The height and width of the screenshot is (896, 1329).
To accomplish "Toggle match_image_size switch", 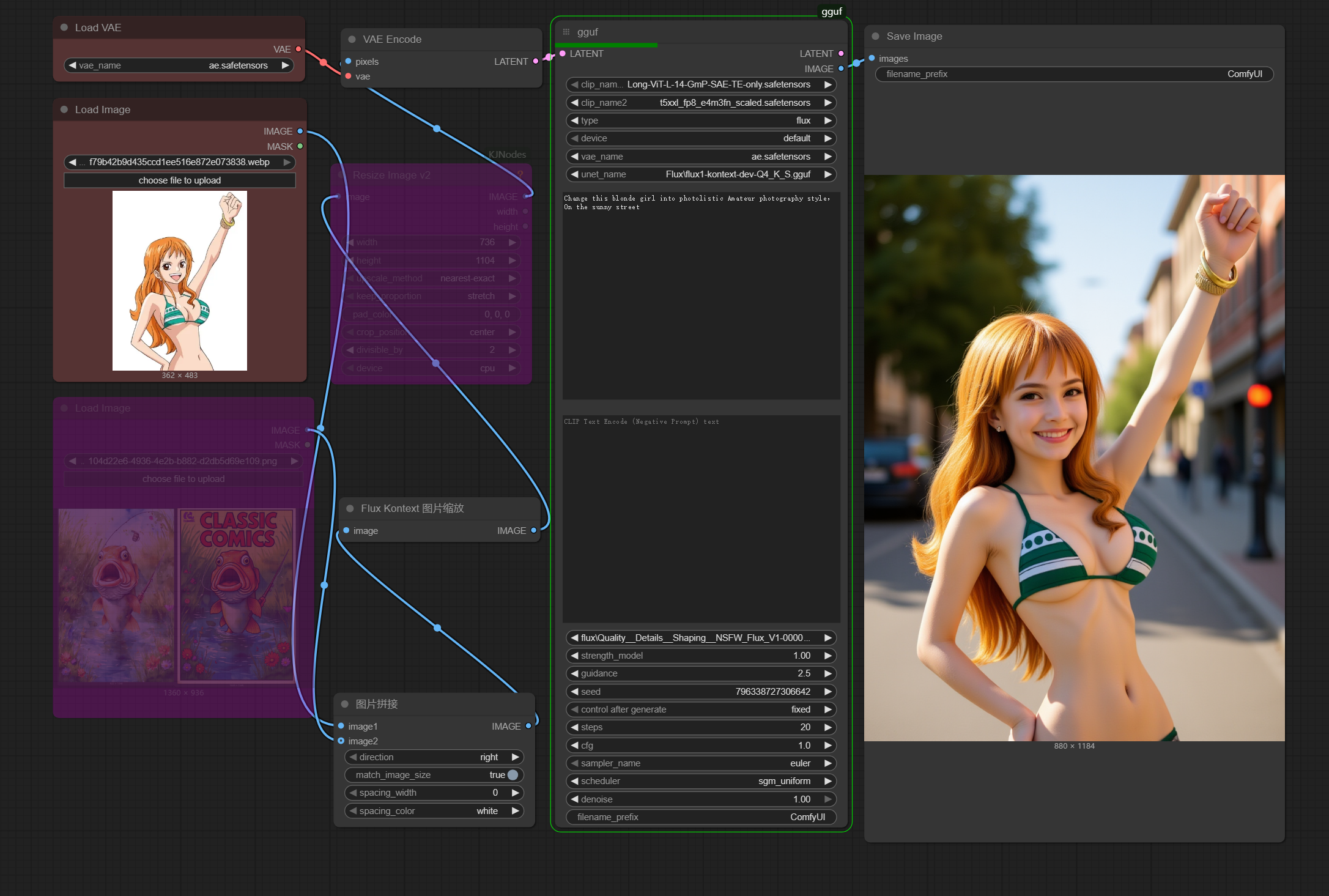I will click(513, 775).
